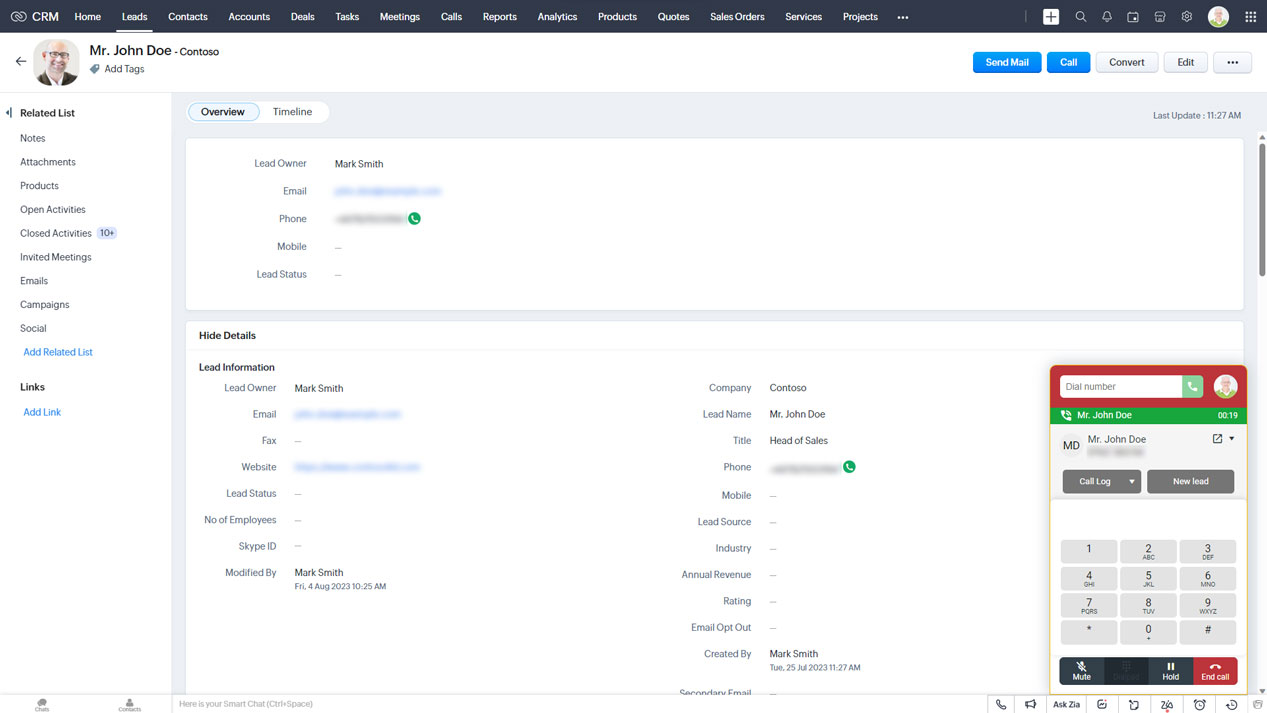Click the Convert button
The width and height of the screenshot is (1267, 713).
tap(1126, 62)
